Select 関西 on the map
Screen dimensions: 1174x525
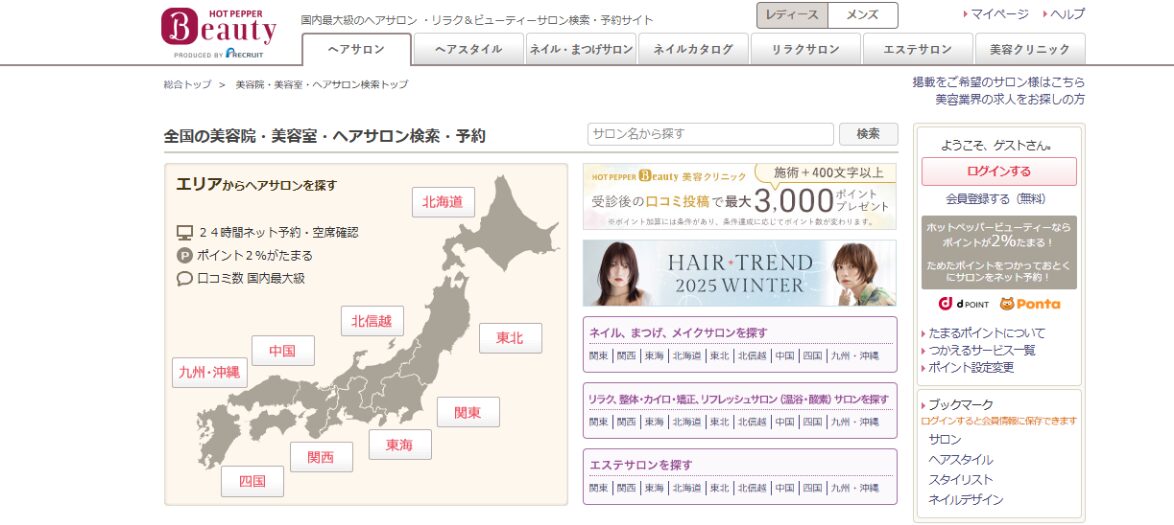point(321,457)
